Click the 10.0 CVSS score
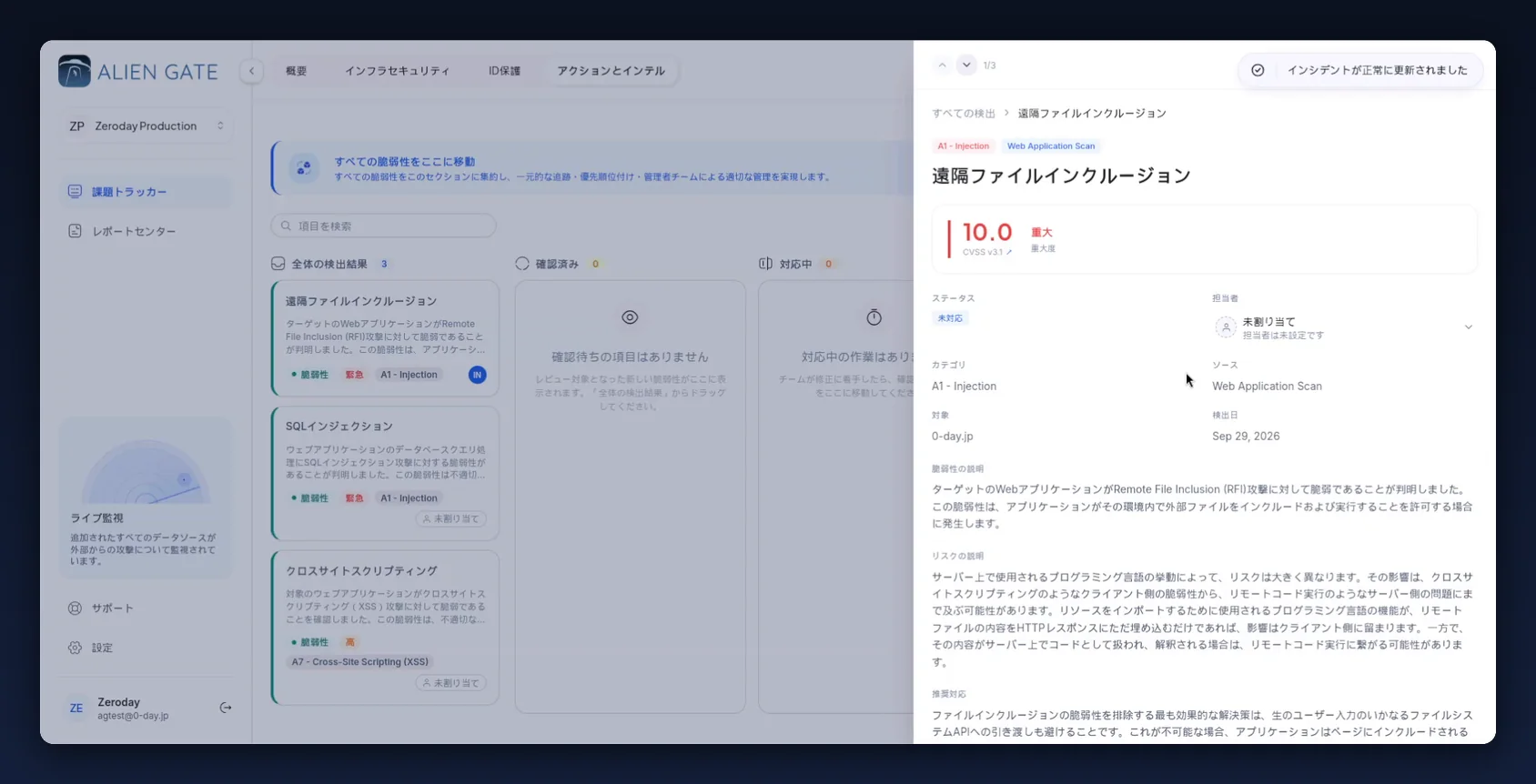 point(987,232)
